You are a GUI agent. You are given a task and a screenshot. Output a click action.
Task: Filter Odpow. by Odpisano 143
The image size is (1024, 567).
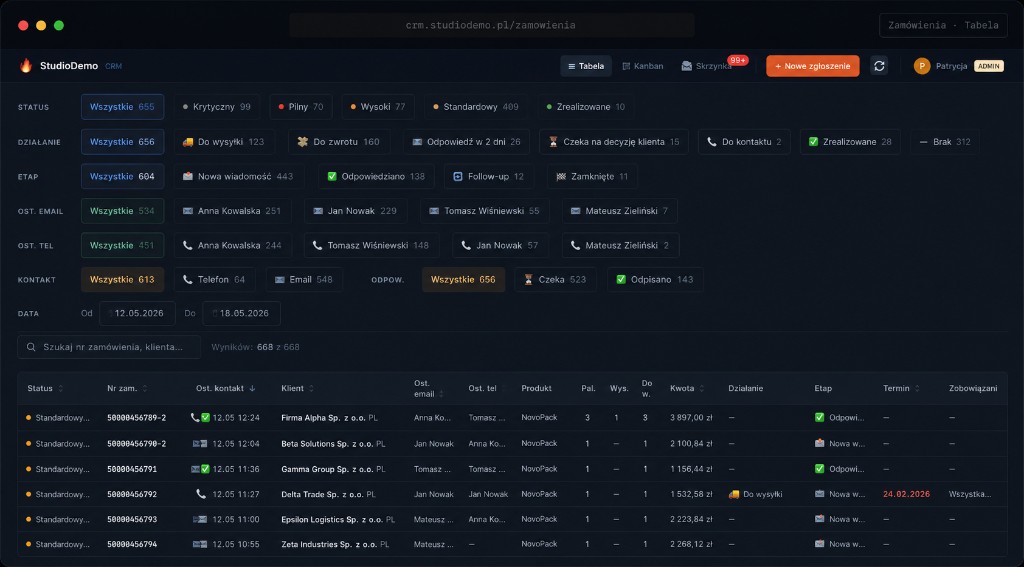tap(655, 280)
